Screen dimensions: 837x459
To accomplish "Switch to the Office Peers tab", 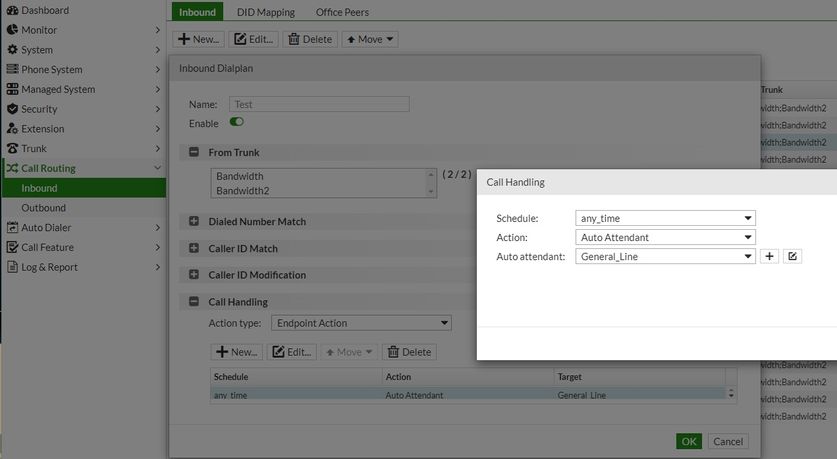I will click(x=342, y=12).
